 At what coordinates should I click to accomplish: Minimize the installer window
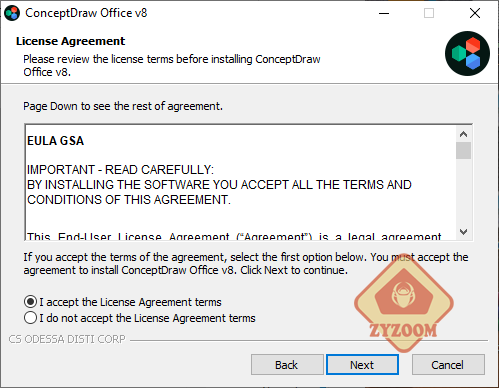(384, 13)
